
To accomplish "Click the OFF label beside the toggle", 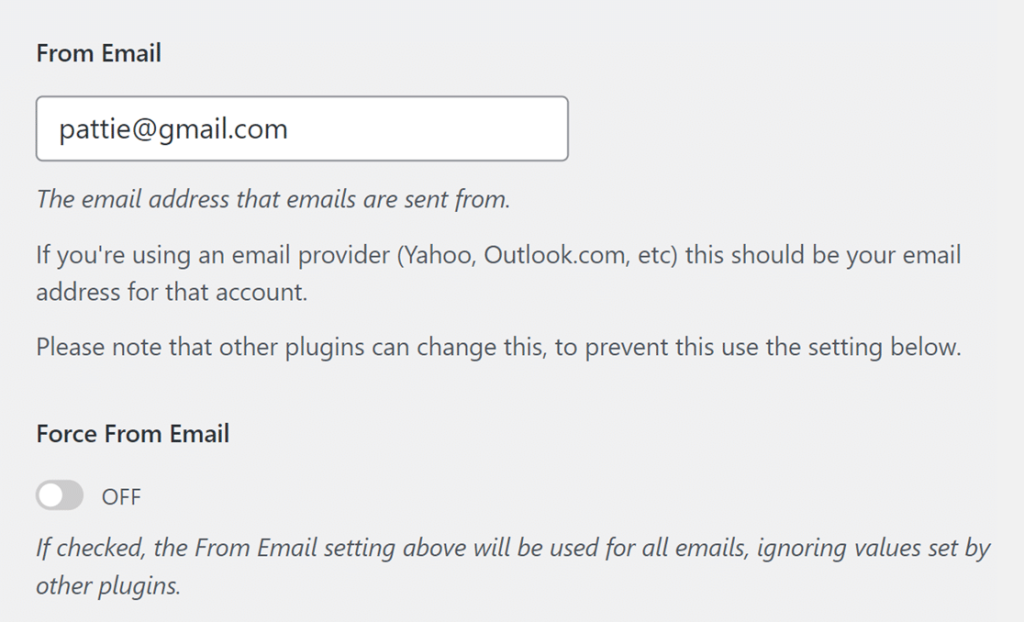I will point(121,496).
